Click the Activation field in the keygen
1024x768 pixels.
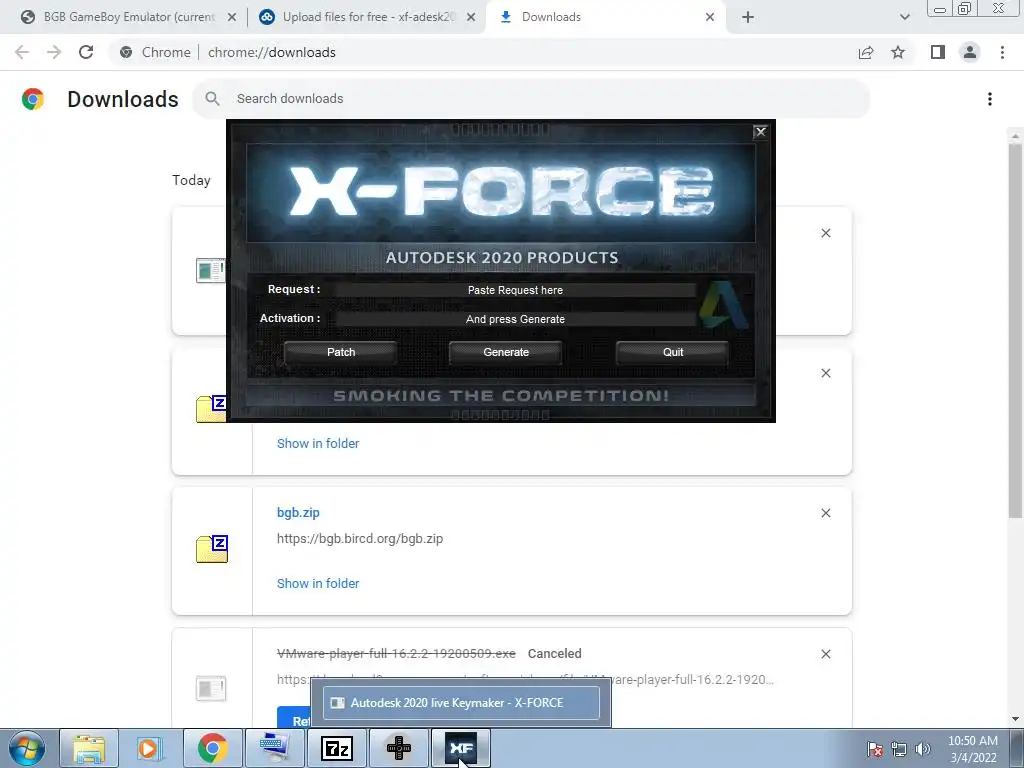click(x=515, y=319)
